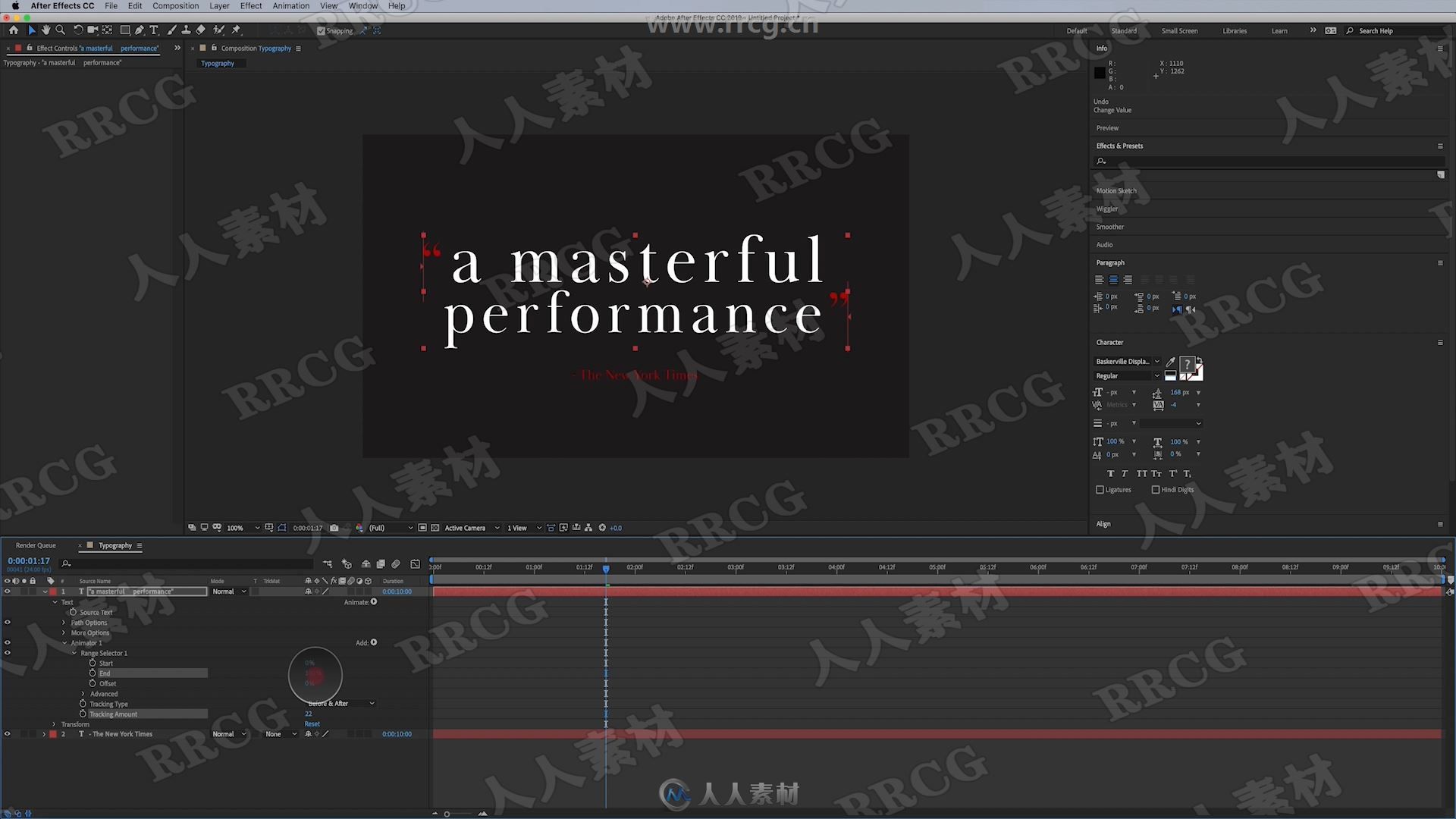Click the Animate button next to Text layer
1456x819 pixels.
point(375,602)
